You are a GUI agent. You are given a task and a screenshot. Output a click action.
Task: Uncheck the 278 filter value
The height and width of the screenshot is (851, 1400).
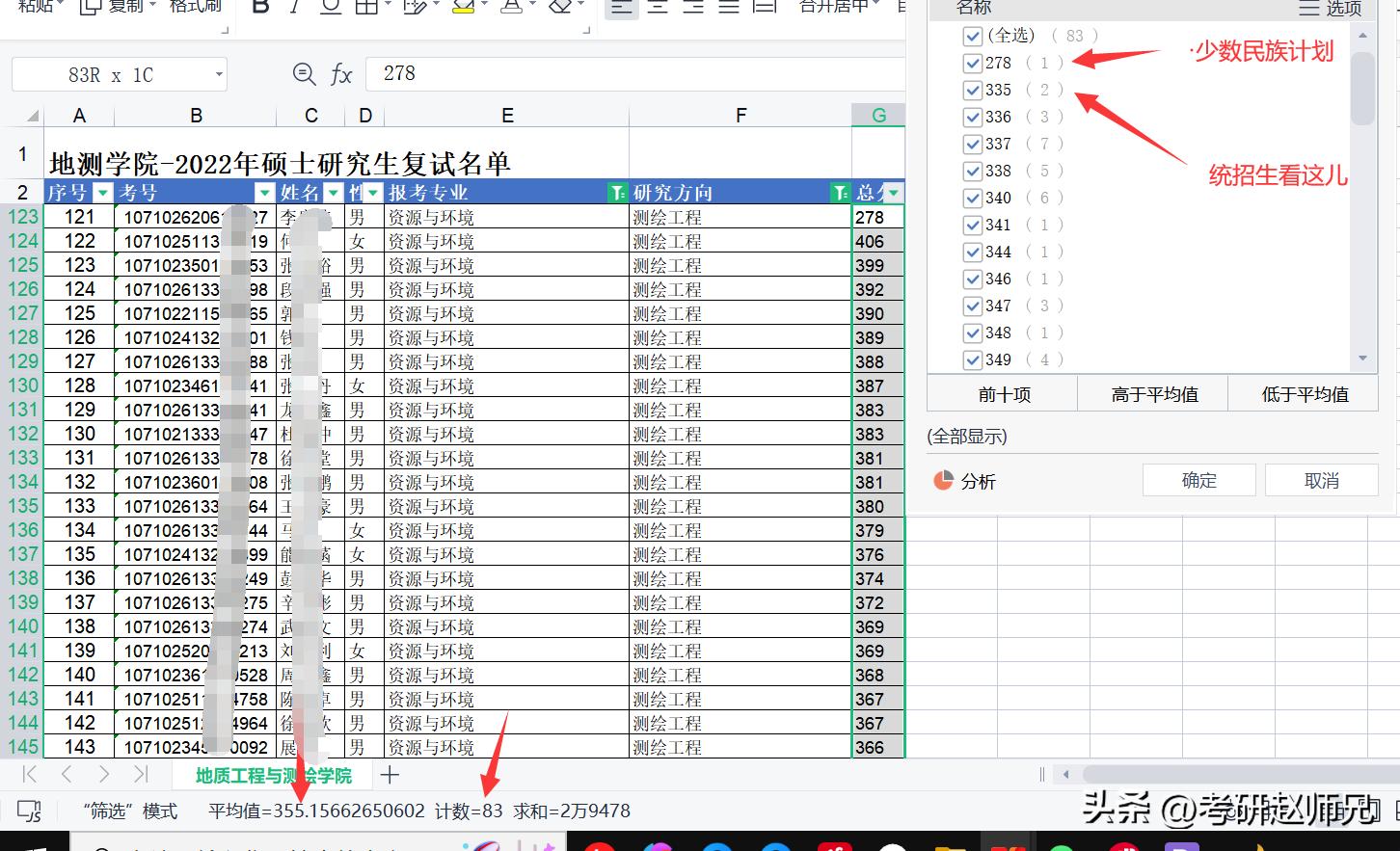pyautogui.click(x=973, y=63)
